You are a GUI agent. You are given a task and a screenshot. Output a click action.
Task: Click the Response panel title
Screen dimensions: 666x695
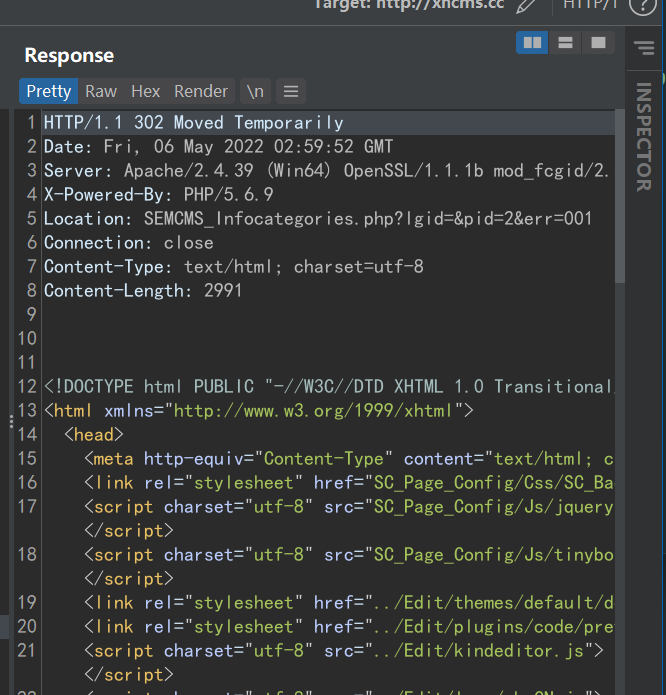[69, 55]
